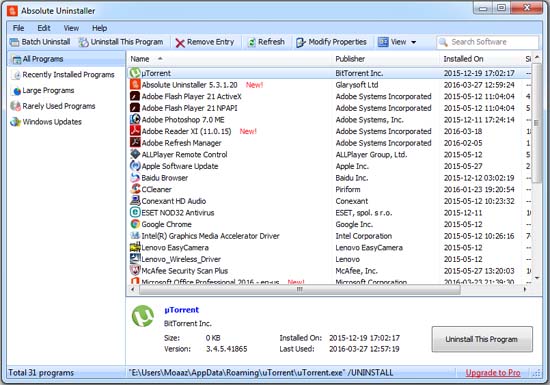Click the Glarysoft Ltd publisher cell

point(357,85)
